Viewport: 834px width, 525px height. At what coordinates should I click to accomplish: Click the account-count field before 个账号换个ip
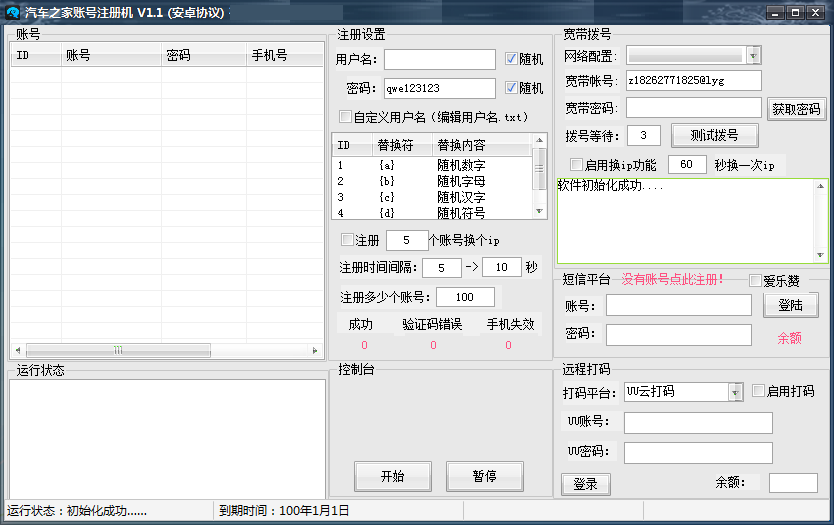coord(407,240)
